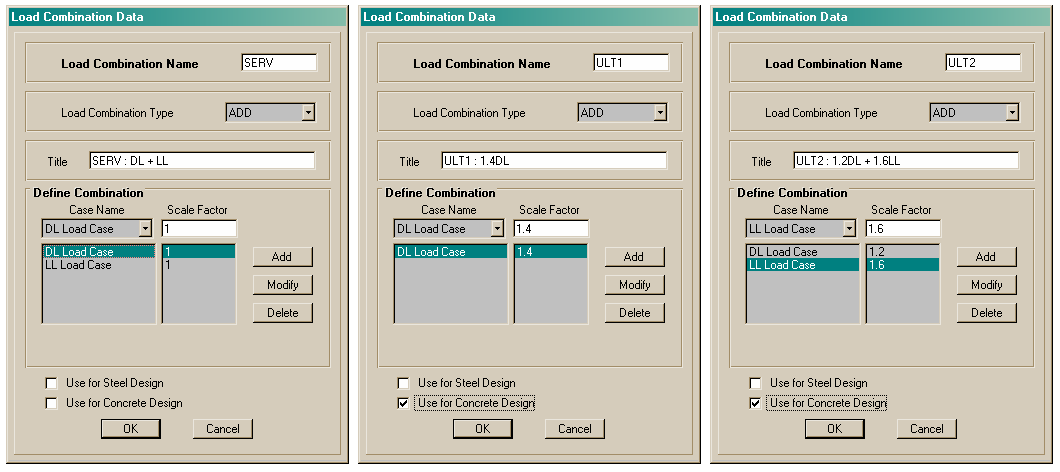This screenshot has height=472, width=1060.
Task: Select scale factor 1.2 in ULT2 list
Action: tap(903, 252)
